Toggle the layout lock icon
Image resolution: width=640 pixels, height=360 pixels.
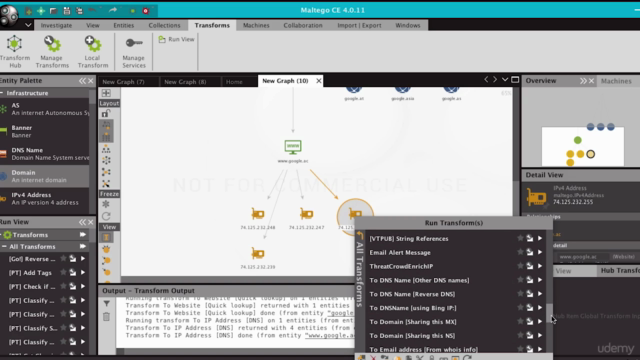(106, 113)
